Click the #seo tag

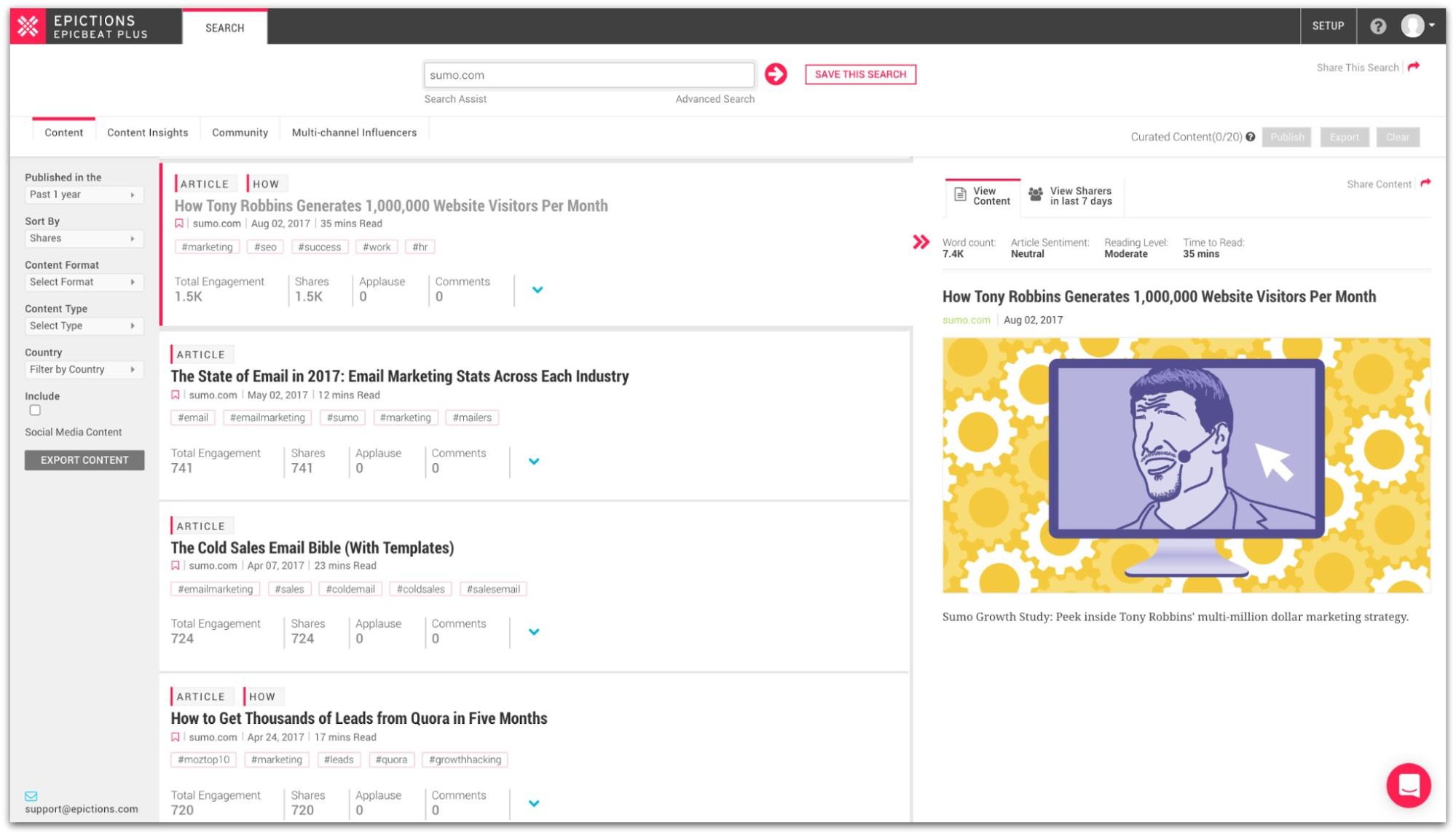(265, 247)
